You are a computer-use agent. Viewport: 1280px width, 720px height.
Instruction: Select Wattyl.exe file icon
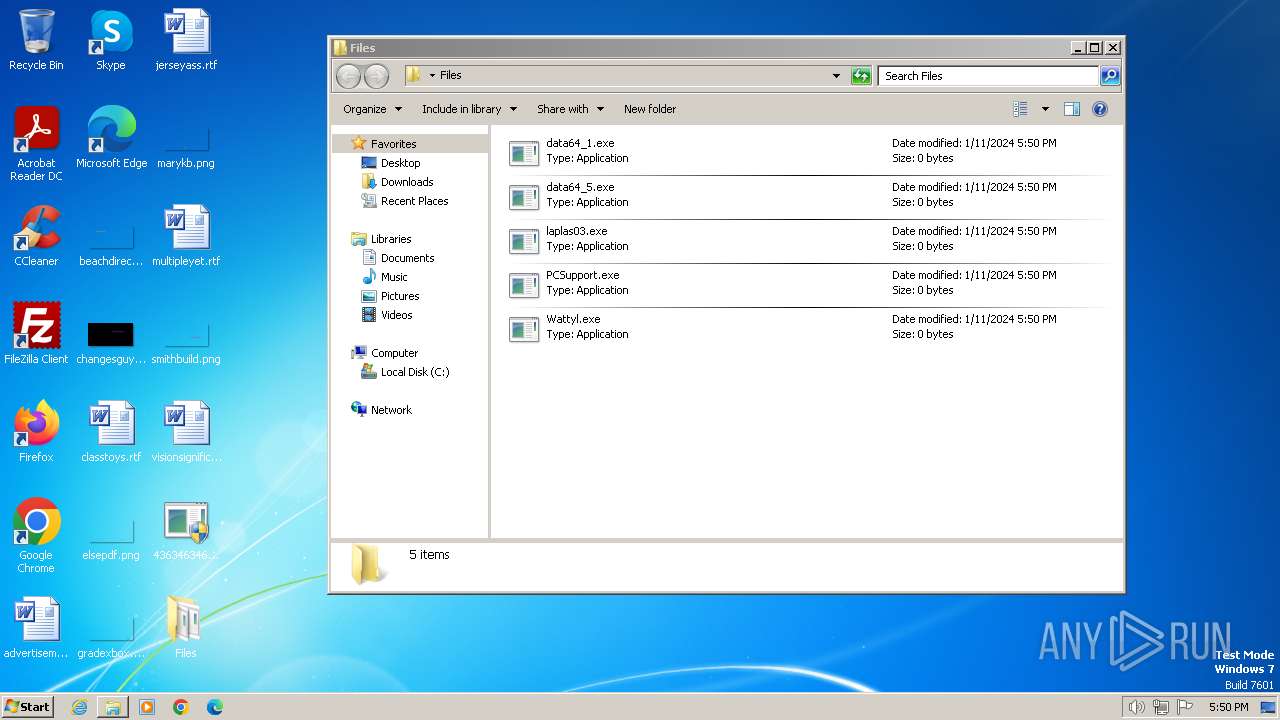524,329
